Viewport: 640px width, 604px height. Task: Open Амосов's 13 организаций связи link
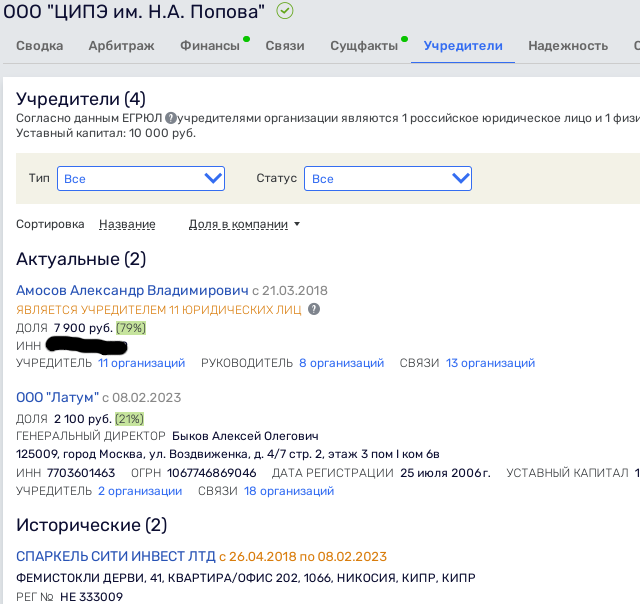(x=490, y=363)
